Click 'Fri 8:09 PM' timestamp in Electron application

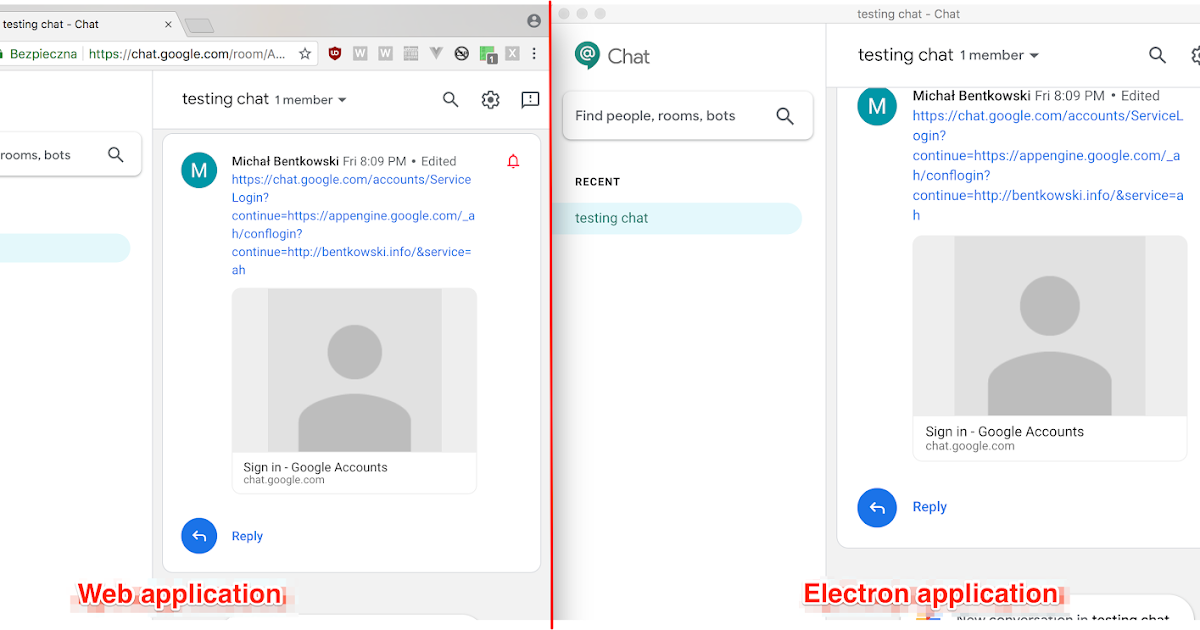click(x=1070, y=96)
